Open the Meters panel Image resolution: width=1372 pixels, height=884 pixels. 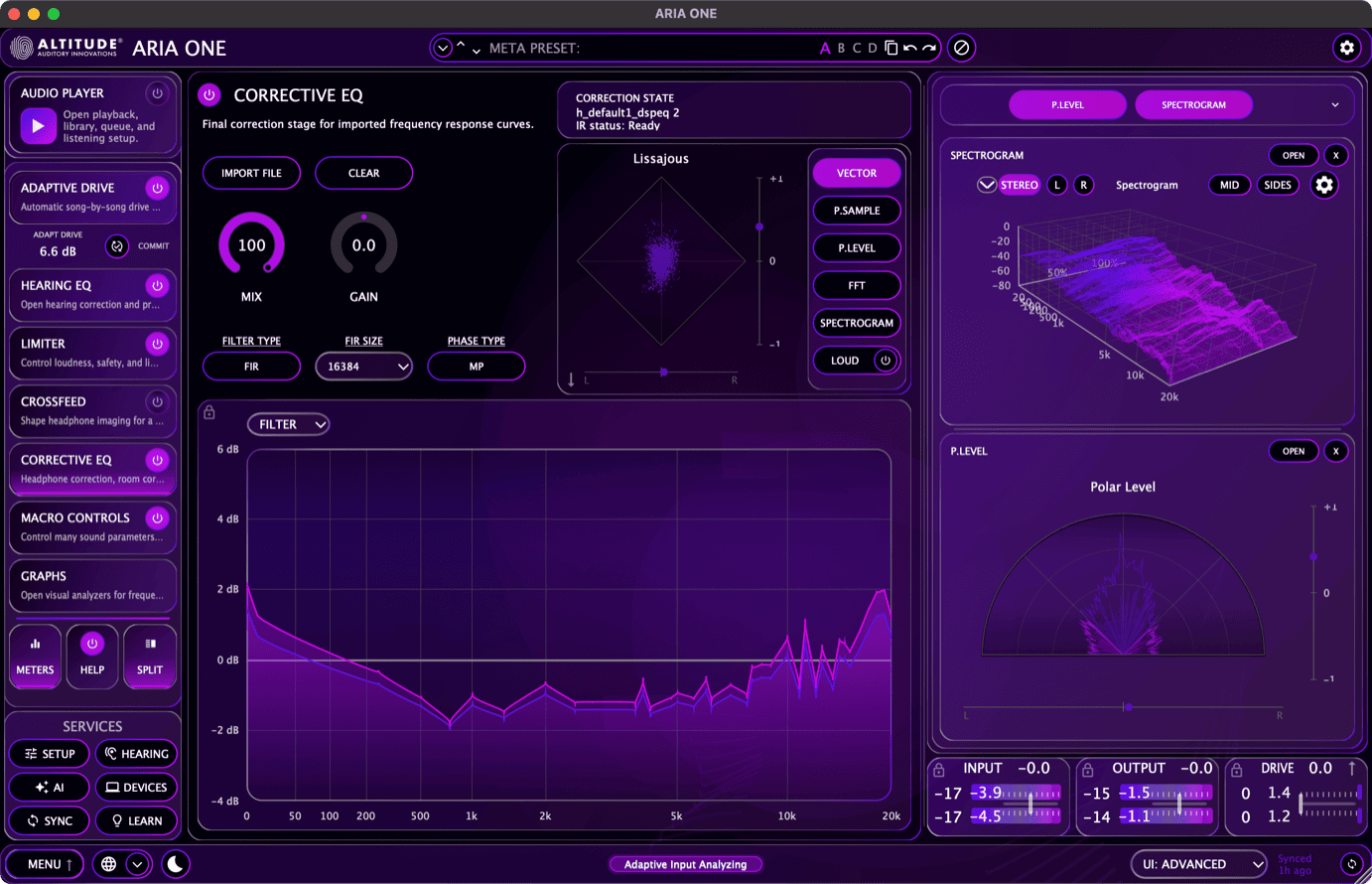[x=35, y=656]
